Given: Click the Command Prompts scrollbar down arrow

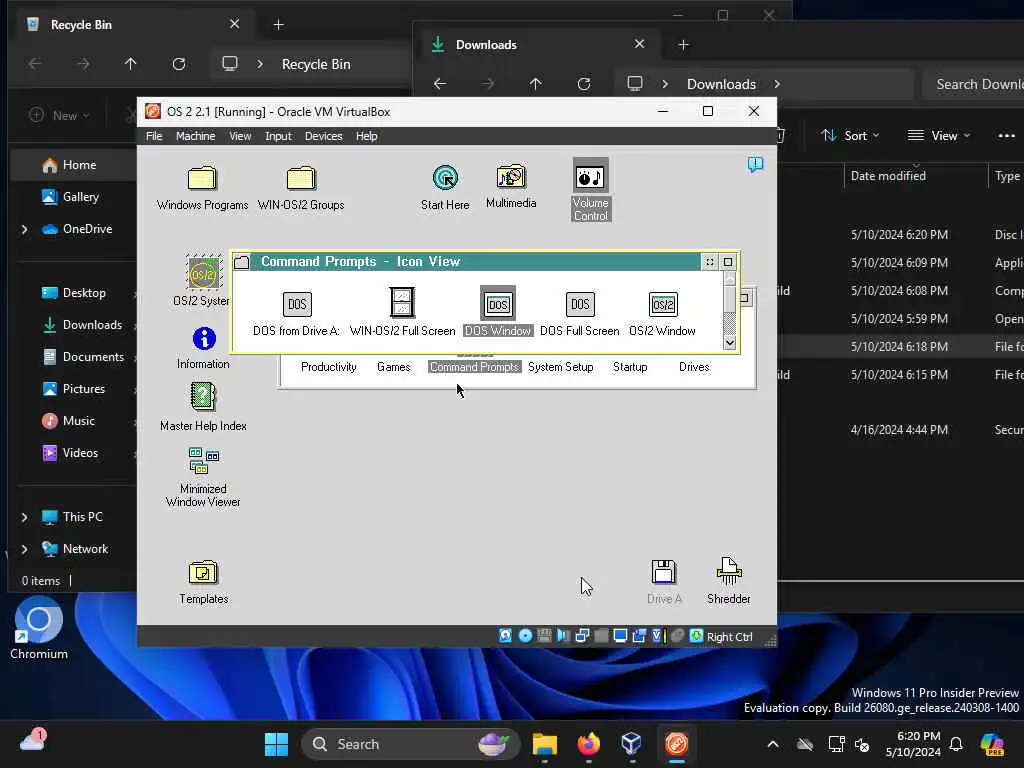Looking at the screenshot, I should [730, 342].
